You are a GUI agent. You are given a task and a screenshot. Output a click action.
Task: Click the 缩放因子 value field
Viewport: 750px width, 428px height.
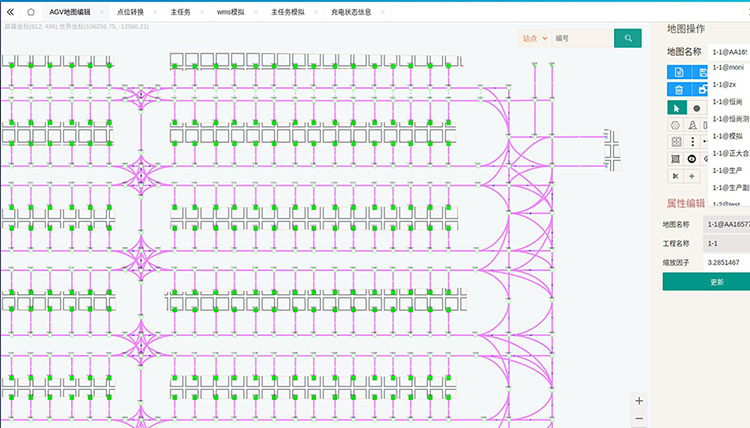728,262
